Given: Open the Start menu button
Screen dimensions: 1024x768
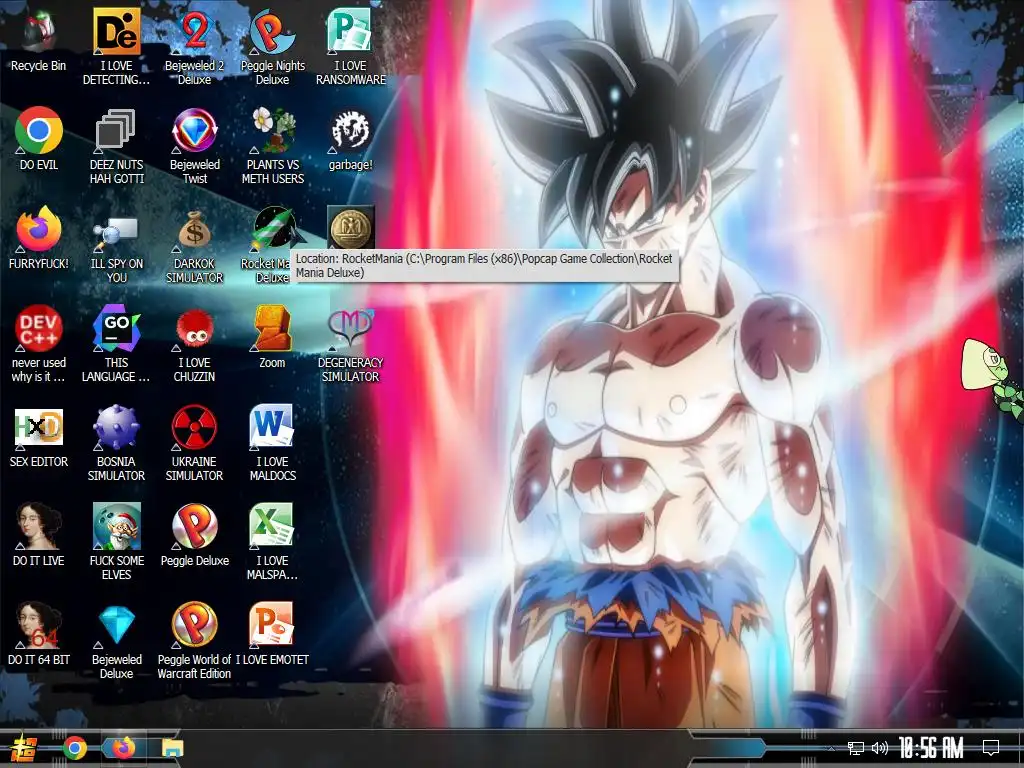Looking at the screenshot, I should [24, 748].
